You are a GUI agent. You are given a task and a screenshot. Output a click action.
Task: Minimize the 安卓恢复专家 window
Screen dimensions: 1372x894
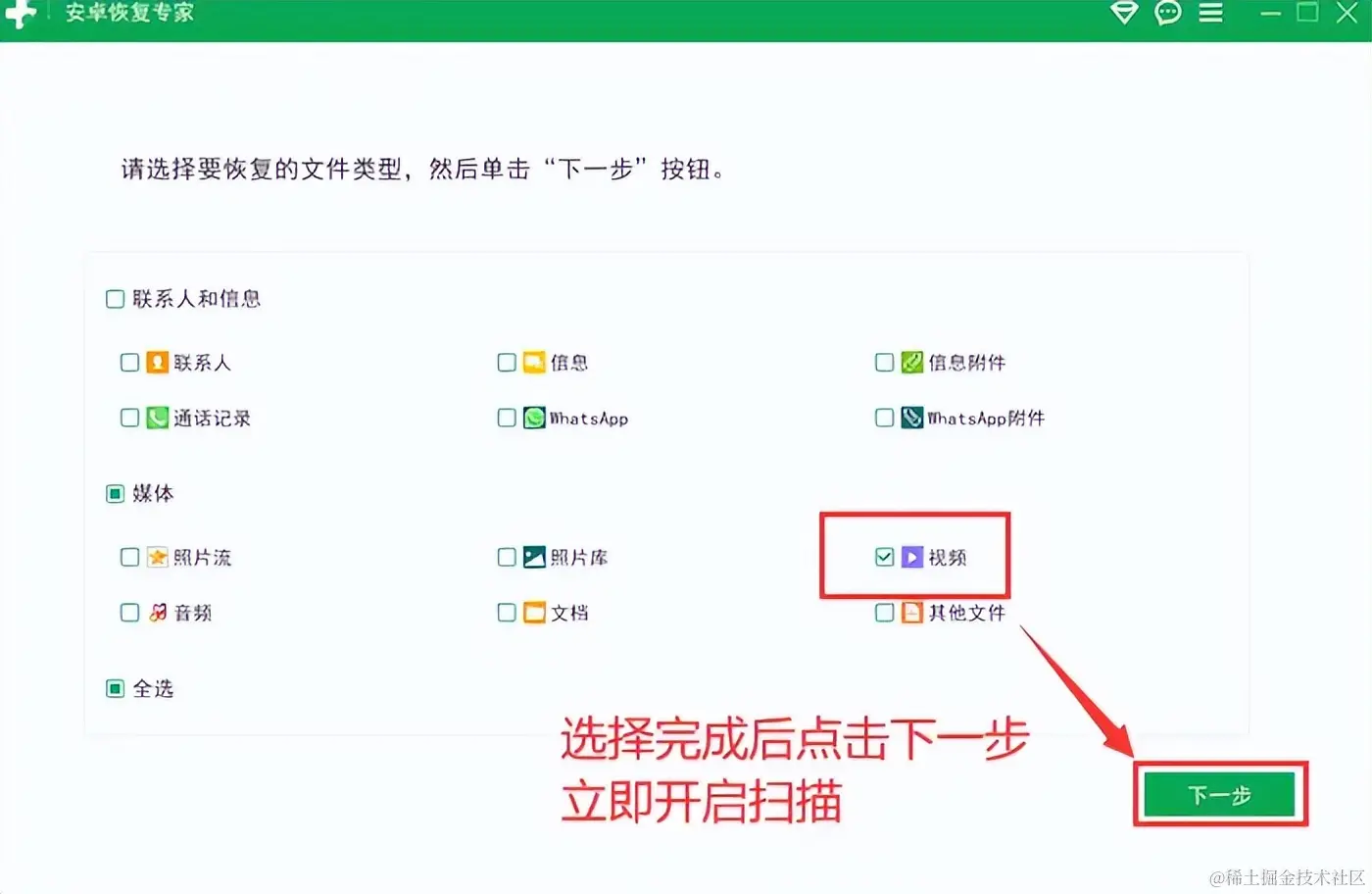point(1271,14)
